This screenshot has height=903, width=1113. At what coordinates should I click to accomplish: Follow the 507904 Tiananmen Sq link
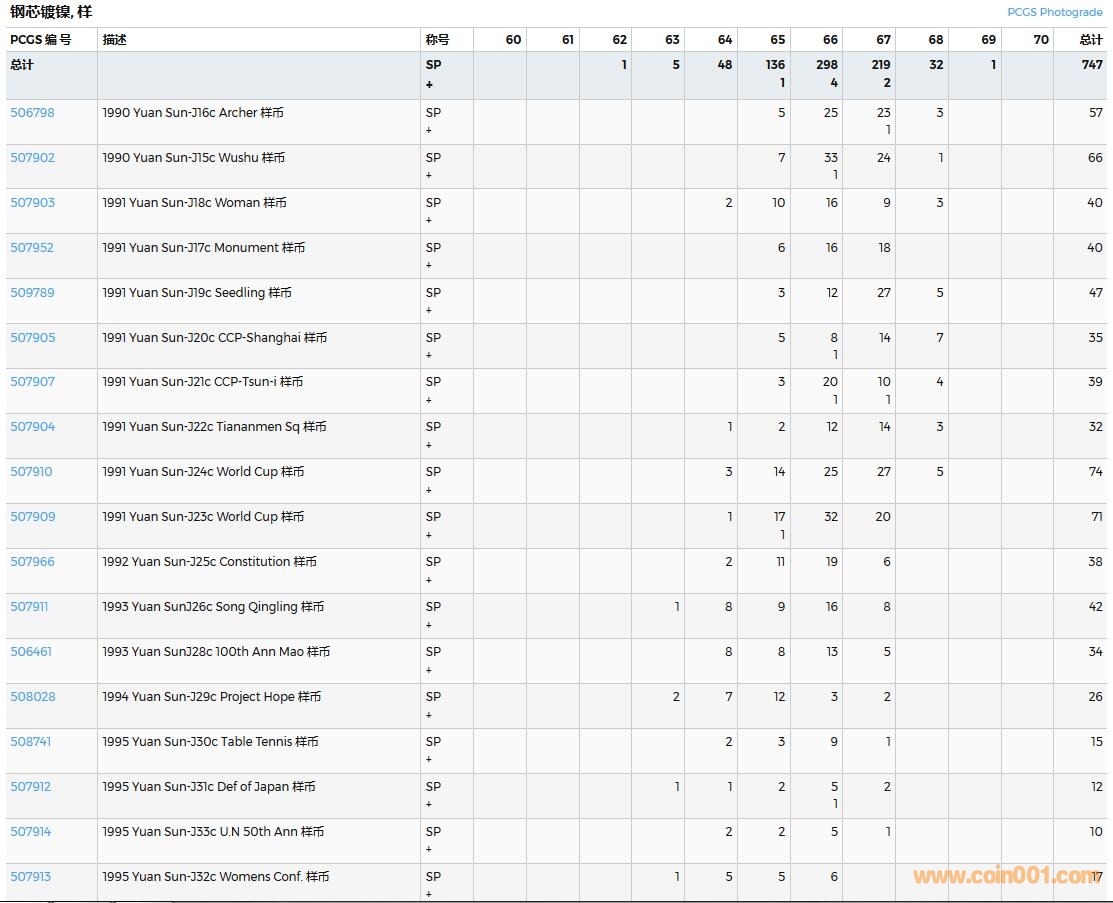click(x=33, y=427)
